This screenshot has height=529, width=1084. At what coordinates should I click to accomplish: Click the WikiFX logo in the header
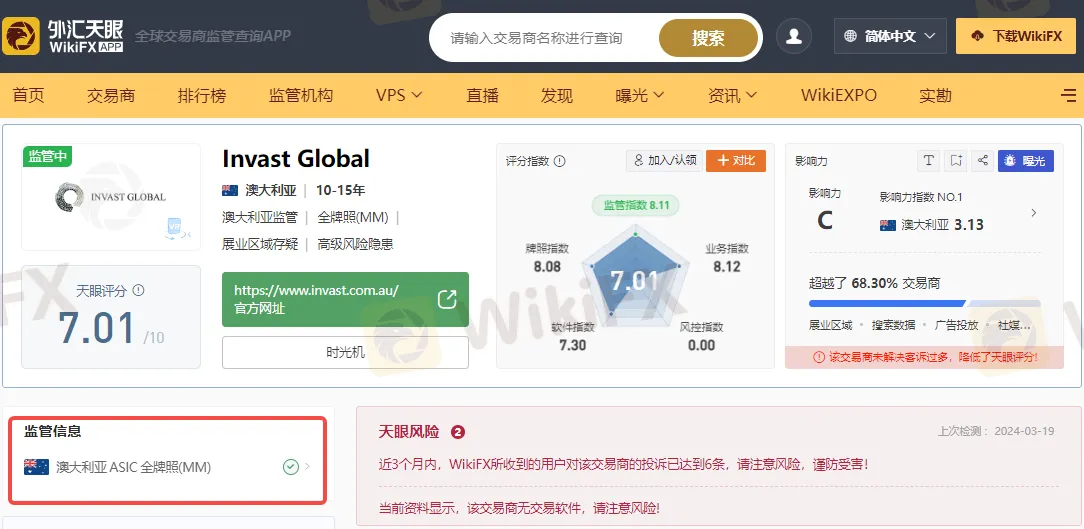64,36
